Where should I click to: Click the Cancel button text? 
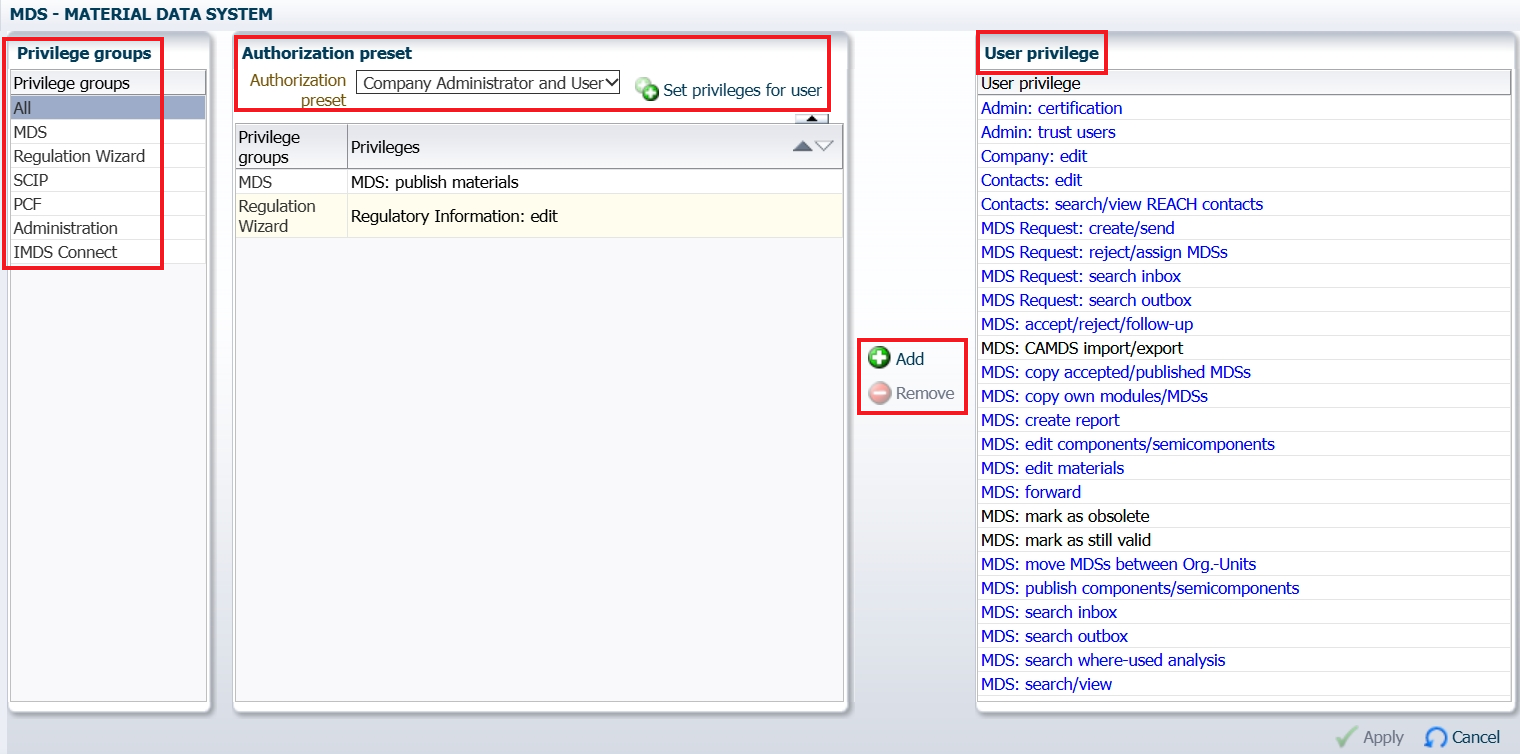pos(1476,737)
